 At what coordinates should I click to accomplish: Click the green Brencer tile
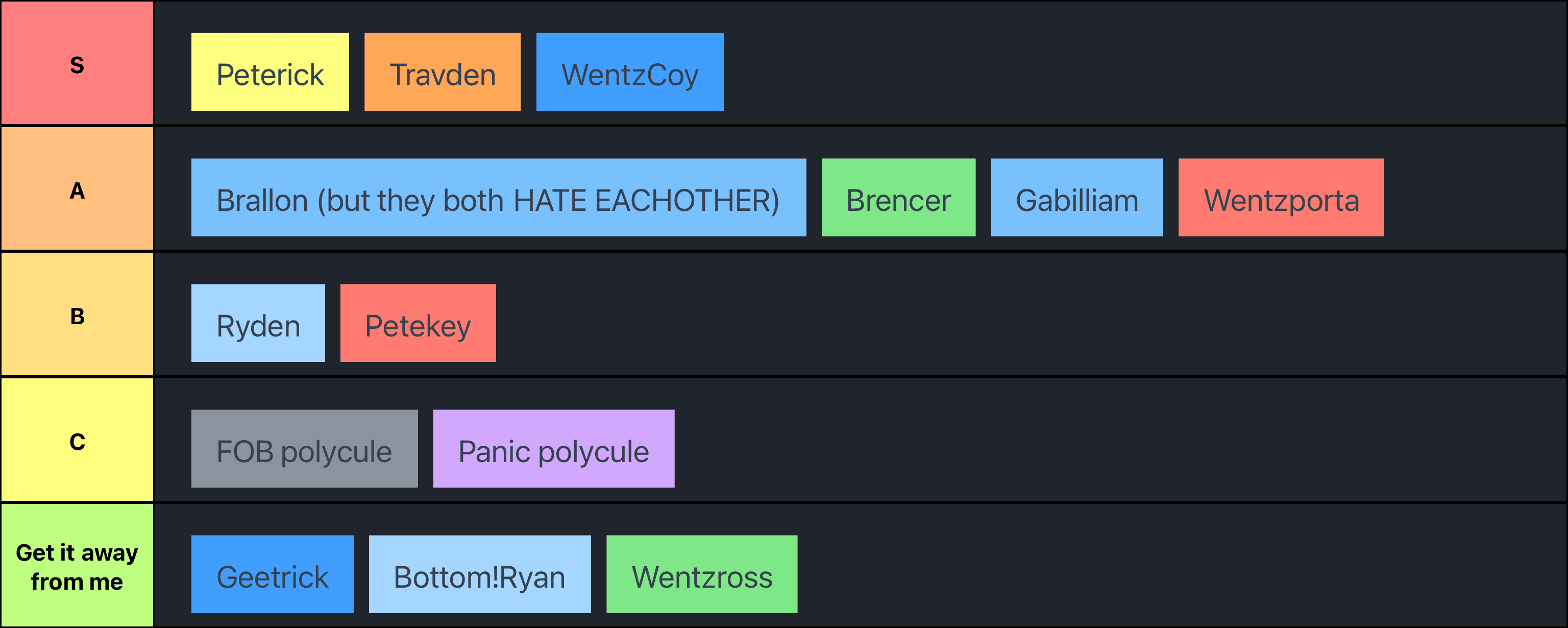click(x=898, y=198)
